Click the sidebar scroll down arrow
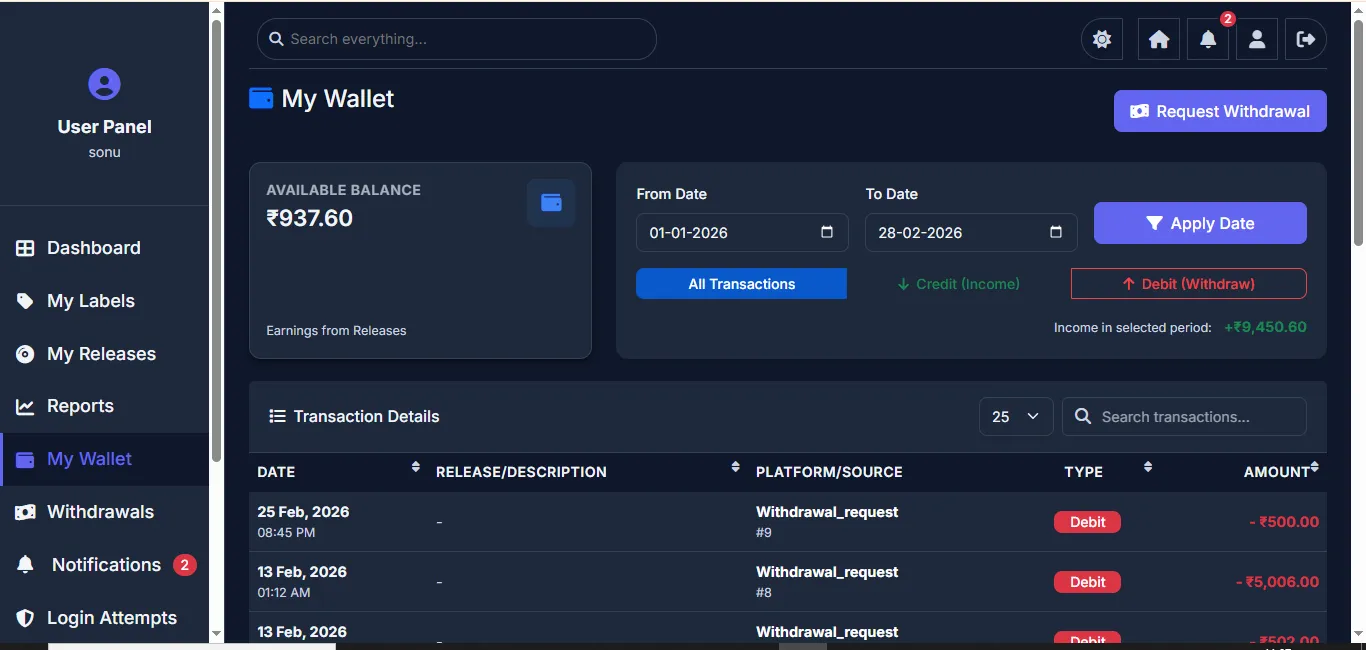This screenshot has height=650, width=1366. (x=216, y=634)
